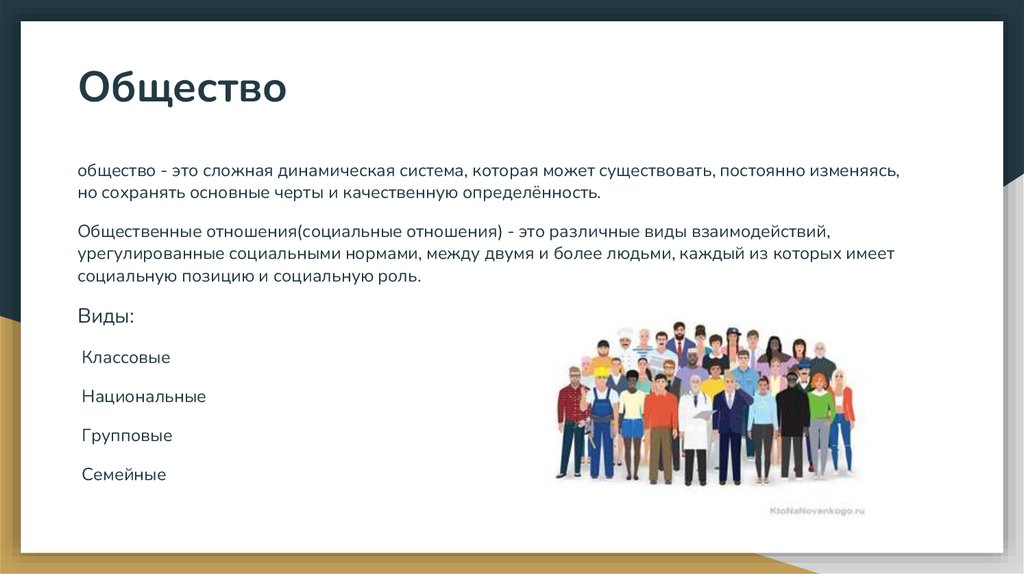The image size is (1024, 574).
Task: Click the KtoNaNovenkogo.ru watermark link
Action: pyautogui.click(x=817, y=510)
